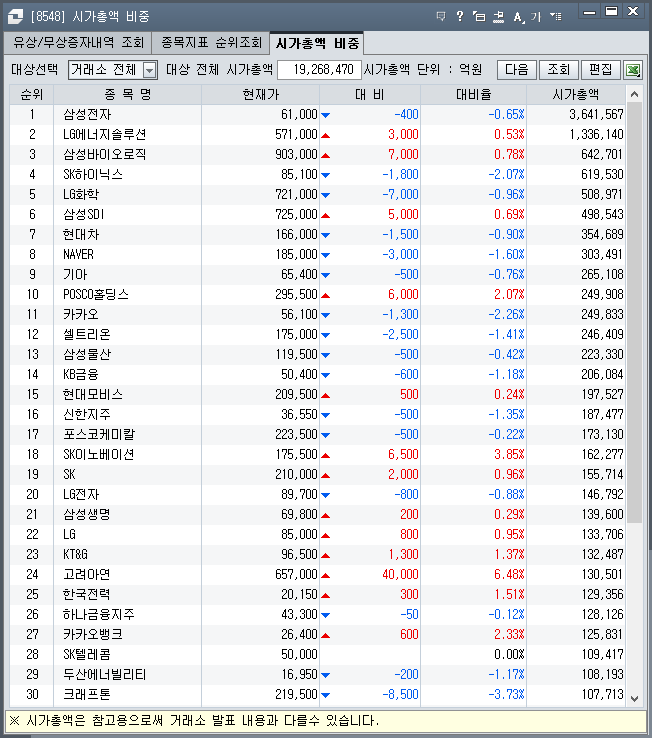This screenshot has height=738, width=652.
Task: Maximize the 시가총액 비중 window
Action: point(612,12)
